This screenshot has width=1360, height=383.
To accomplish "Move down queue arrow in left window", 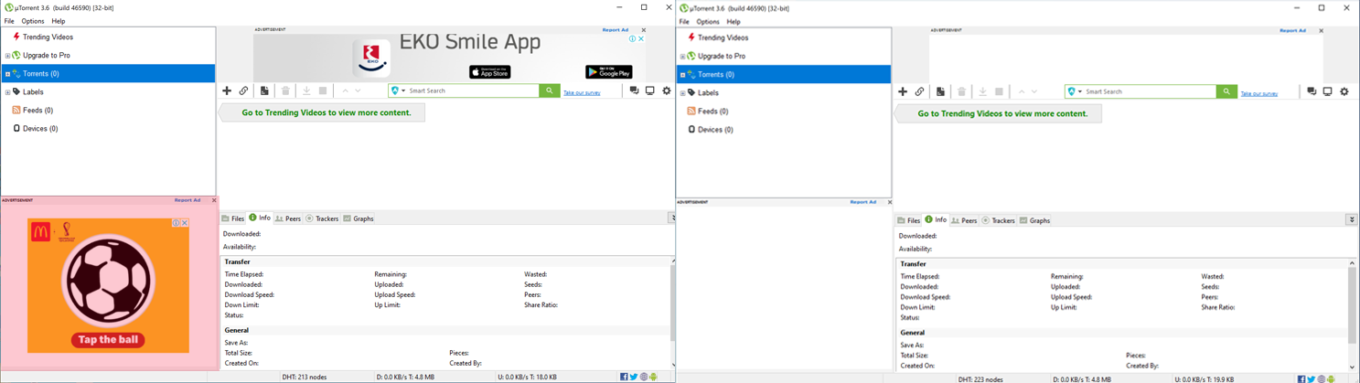I will point(359,91).
